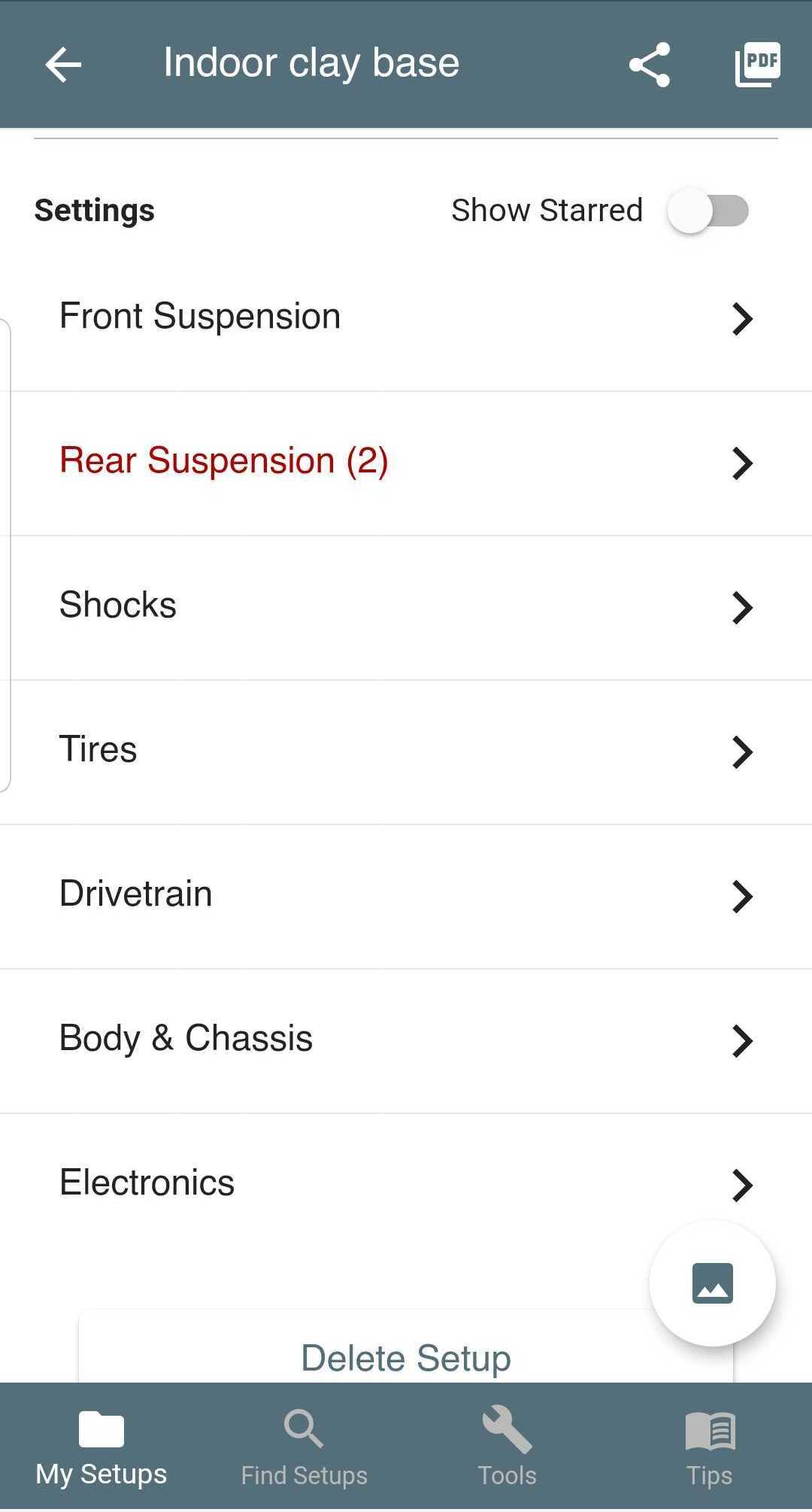812x1512 pixels.
Task: Tap the My Setups folder icon
Action: pyautogui.click(x=101, y=1429)
